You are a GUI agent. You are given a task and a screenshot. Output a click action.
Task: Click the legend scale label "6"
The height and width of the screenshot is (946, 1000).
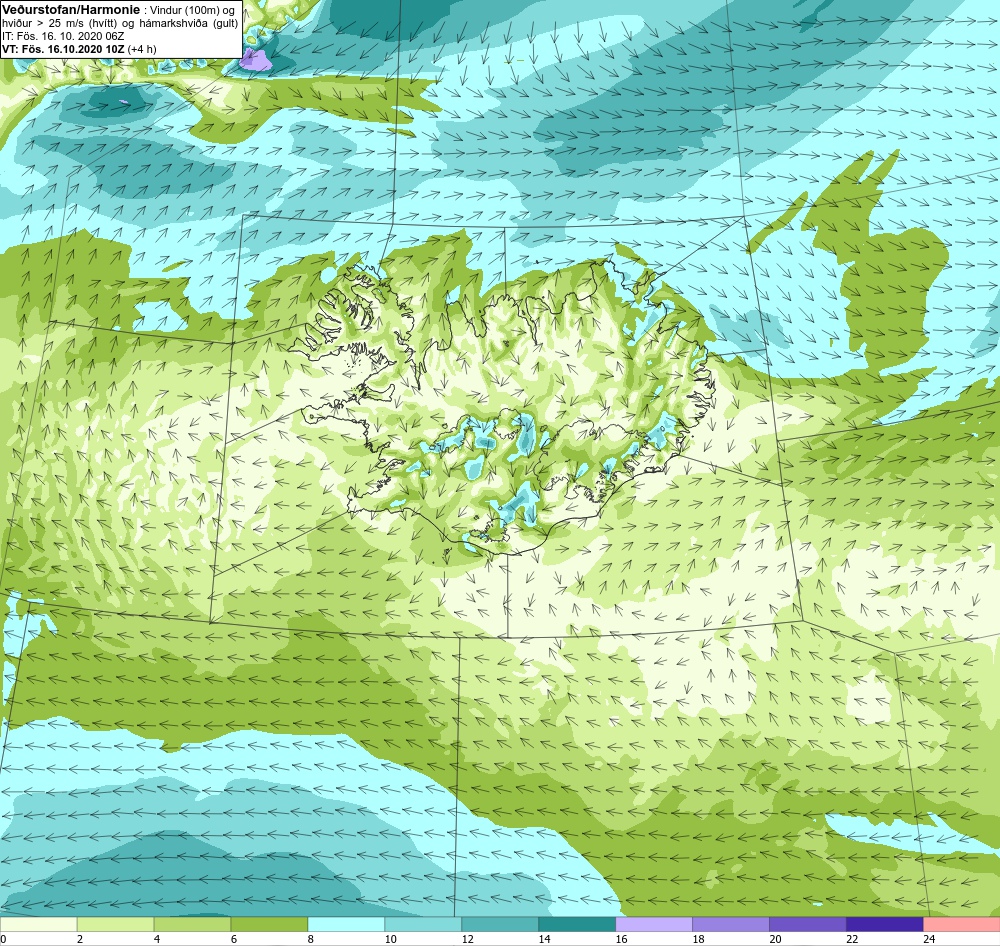234,939
